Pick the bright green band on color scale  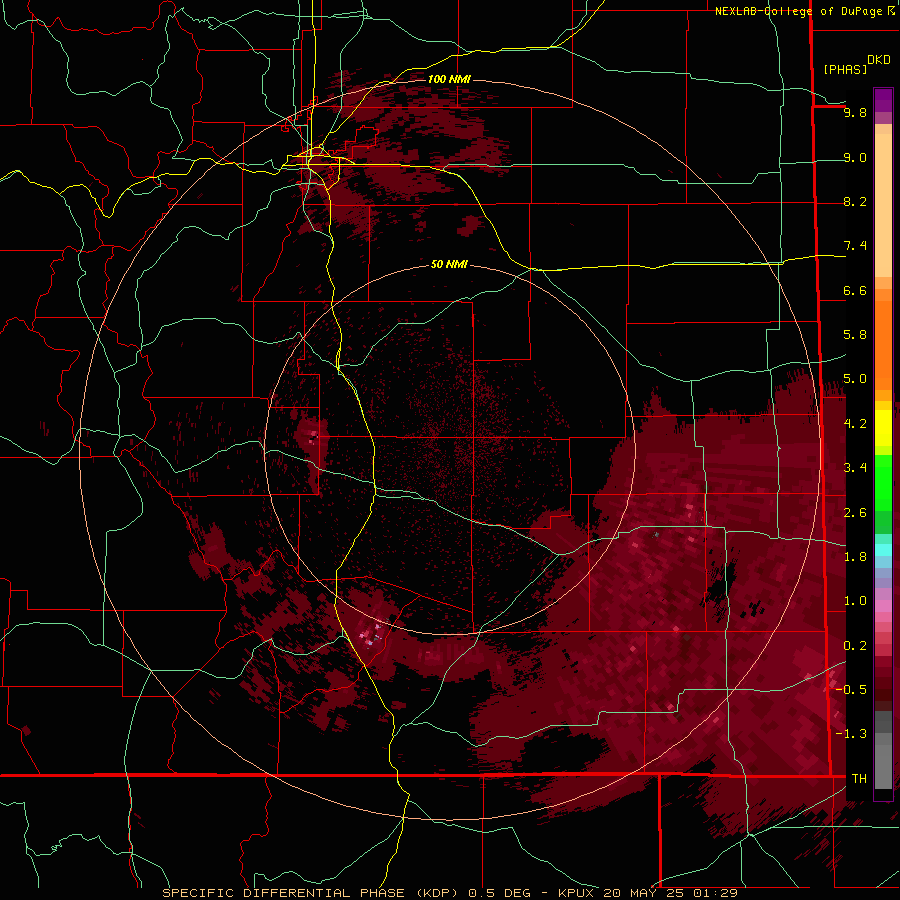[x=883, y=483]
